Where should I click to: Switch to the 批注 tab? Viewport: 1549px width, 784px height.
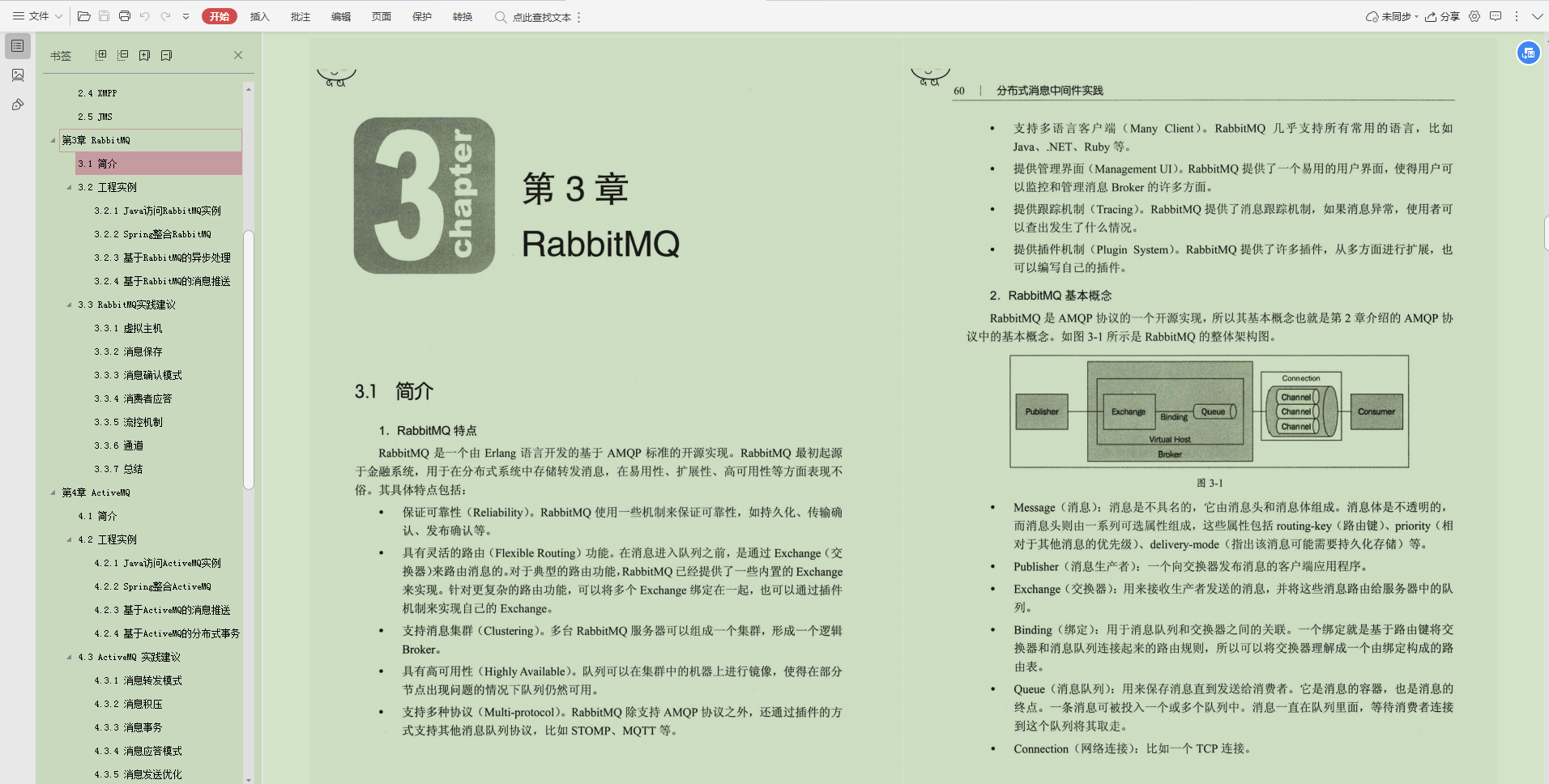(300, 16)
